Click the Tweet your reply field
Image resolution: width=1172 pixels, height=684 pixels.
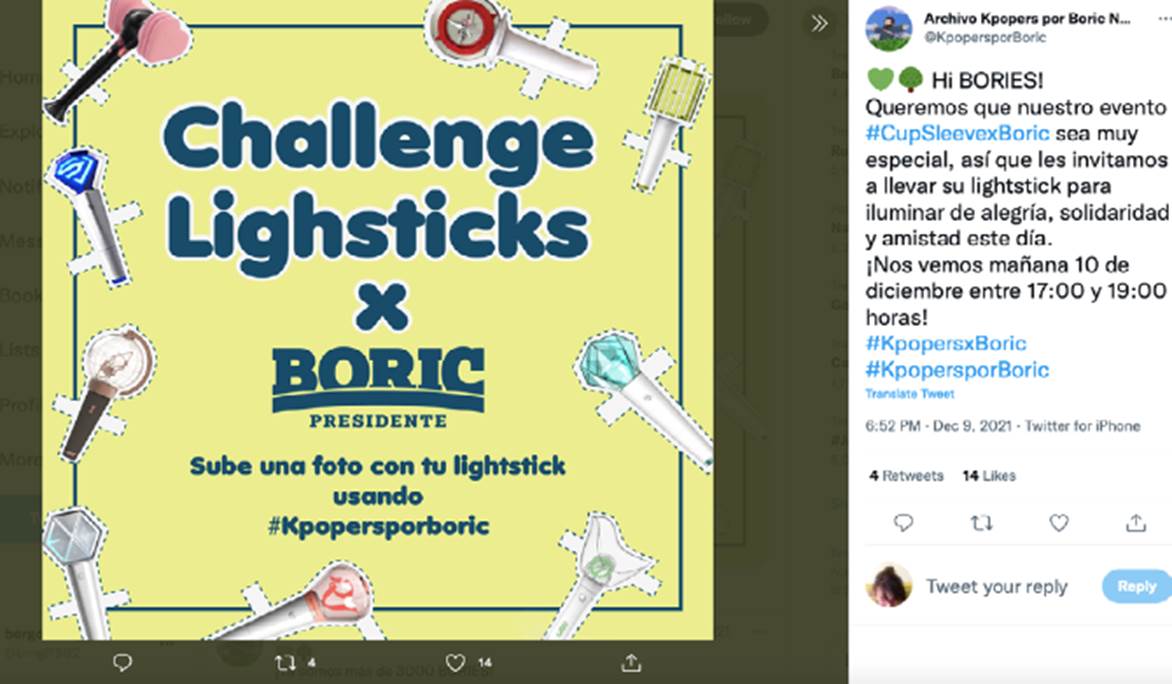(996, 587)
